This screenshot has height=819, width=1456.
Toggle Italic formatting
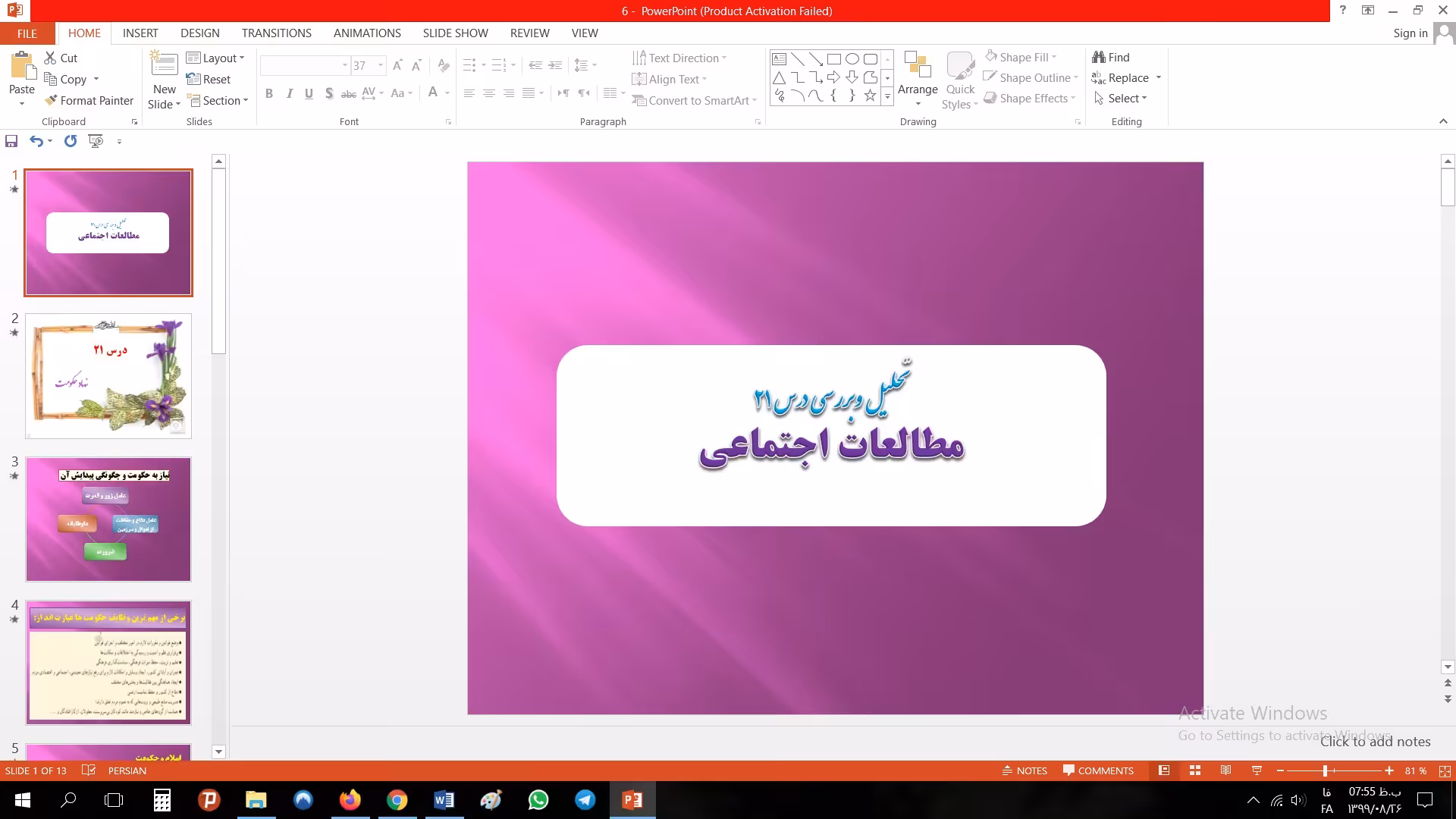click(x=289, y=93)
